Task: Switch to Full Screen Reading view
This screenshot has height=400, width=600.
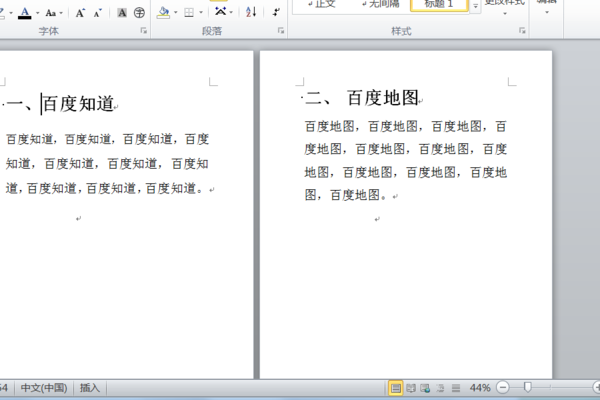Action: pos(411,388)
